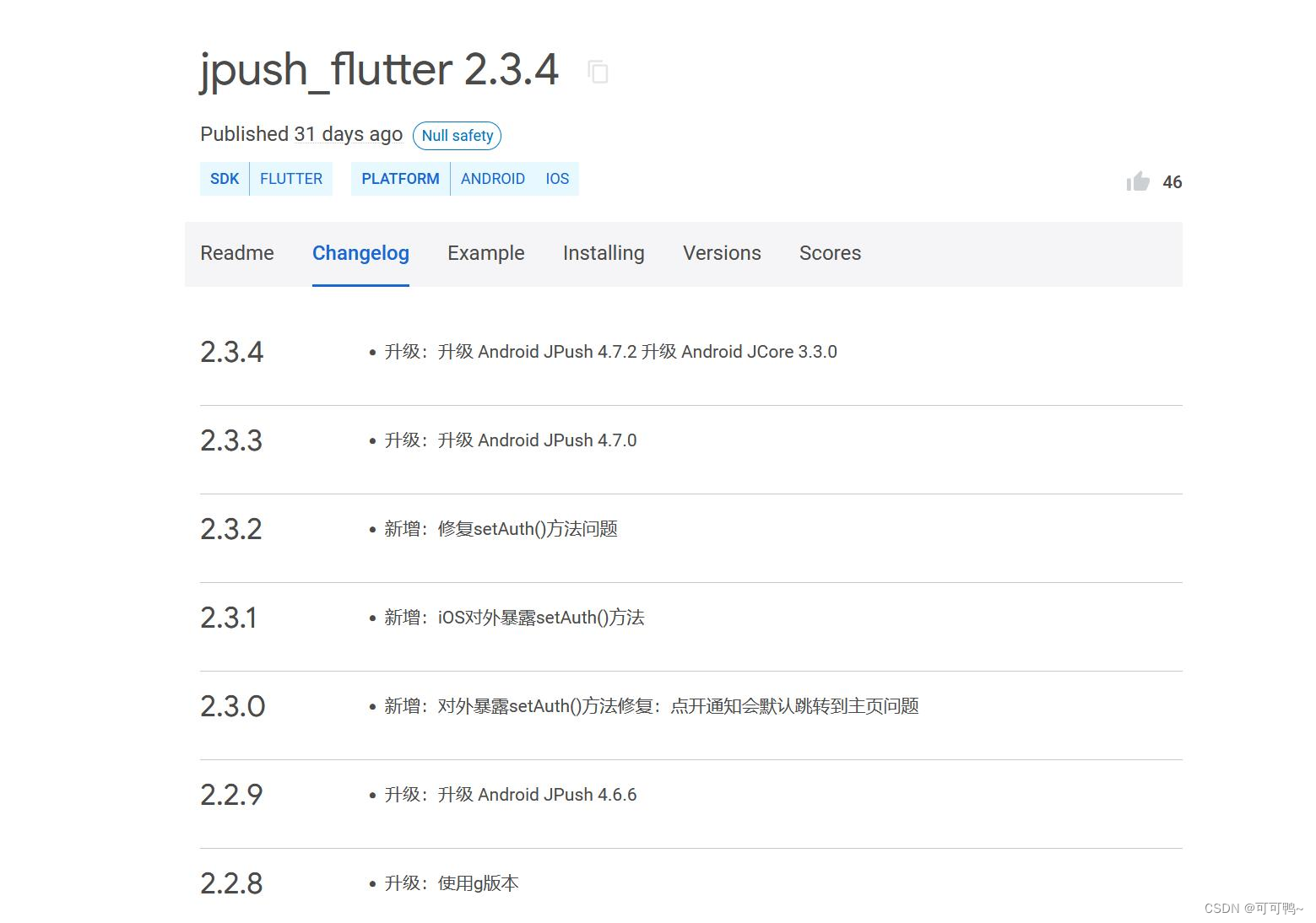
Task: Copy package name with the copy icon
Action: [x=598, y=73]
